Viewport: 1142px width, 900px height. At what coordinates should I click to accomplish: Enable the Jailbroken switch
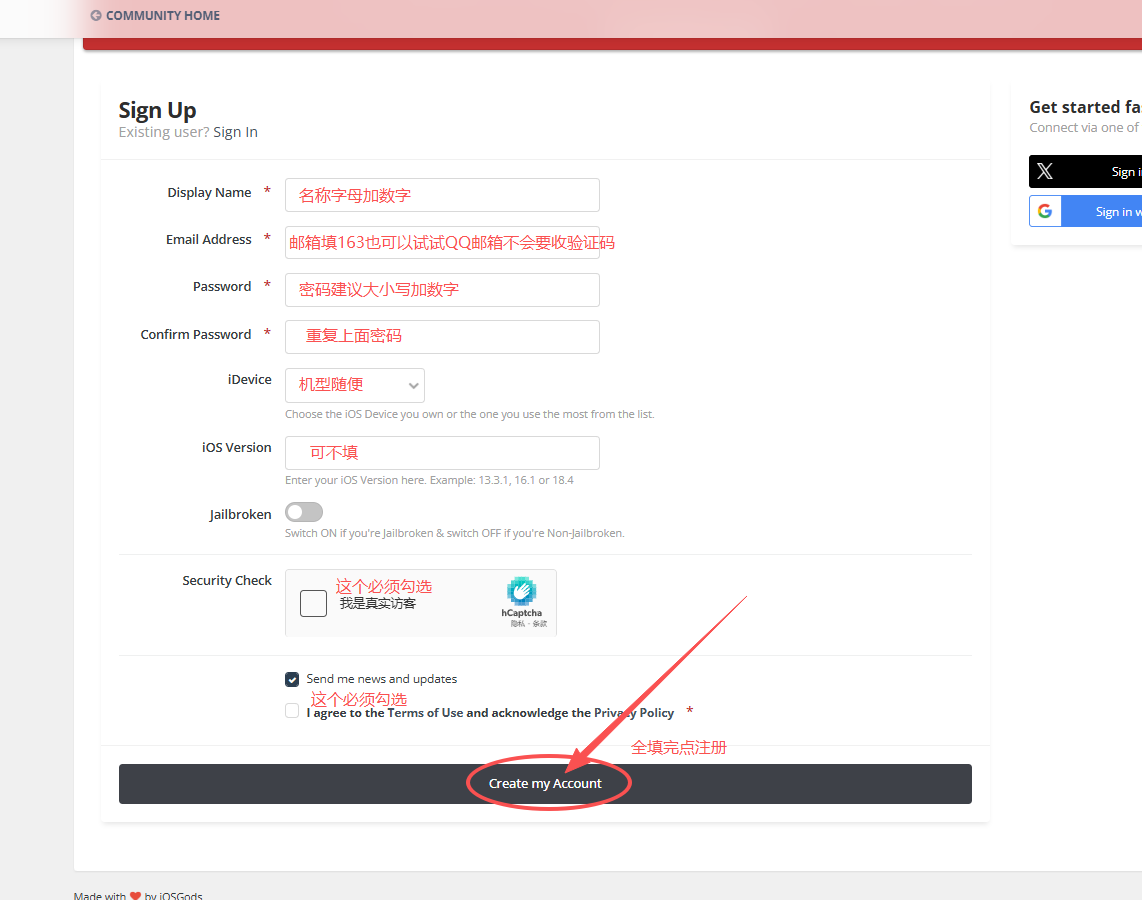click(x=303, y=511)
